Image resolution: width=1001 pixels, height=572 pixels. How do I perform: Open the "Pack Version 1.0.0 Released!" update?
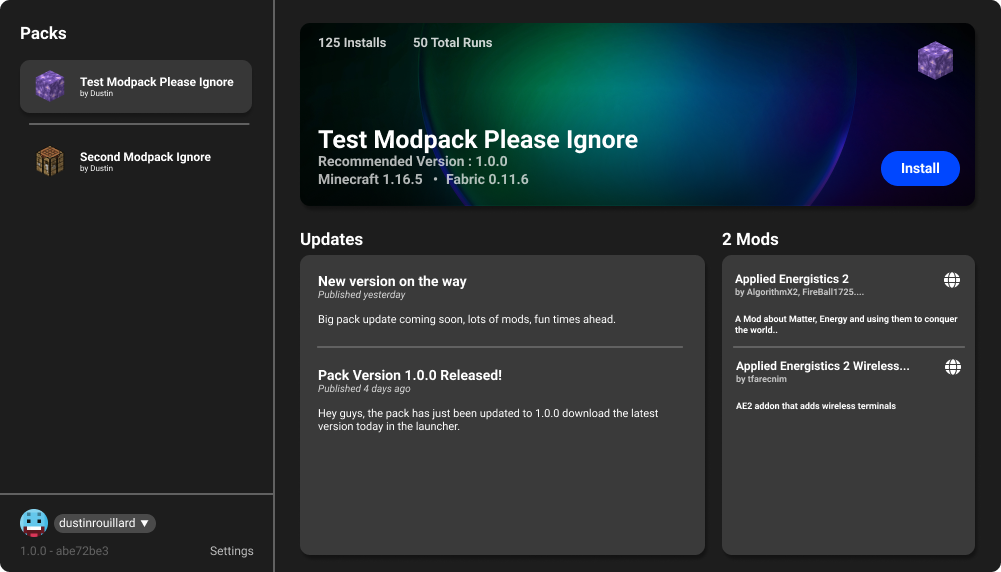(409, 375)
